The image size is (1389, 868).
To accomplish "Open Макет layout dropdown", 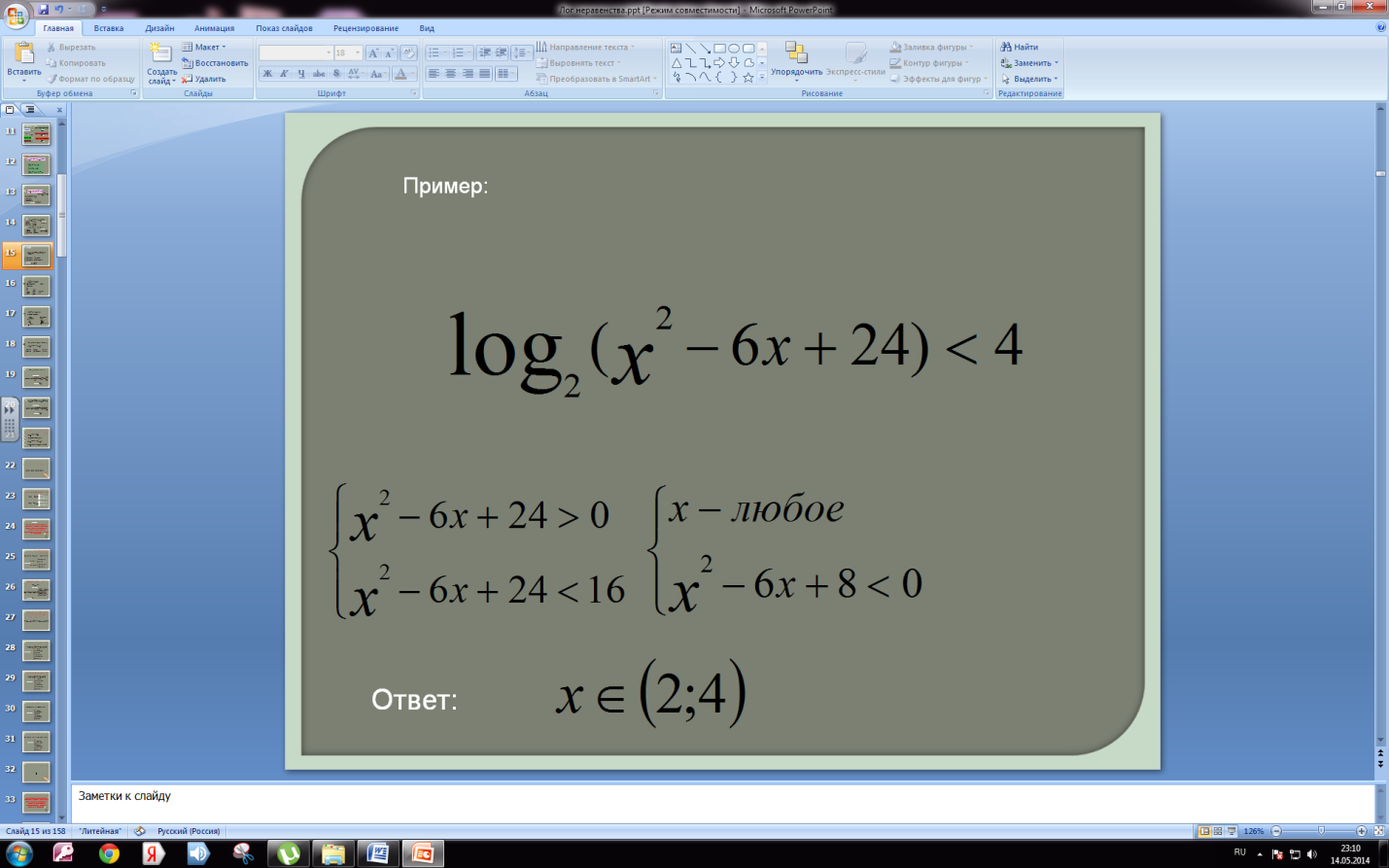I will coord(203,47).
